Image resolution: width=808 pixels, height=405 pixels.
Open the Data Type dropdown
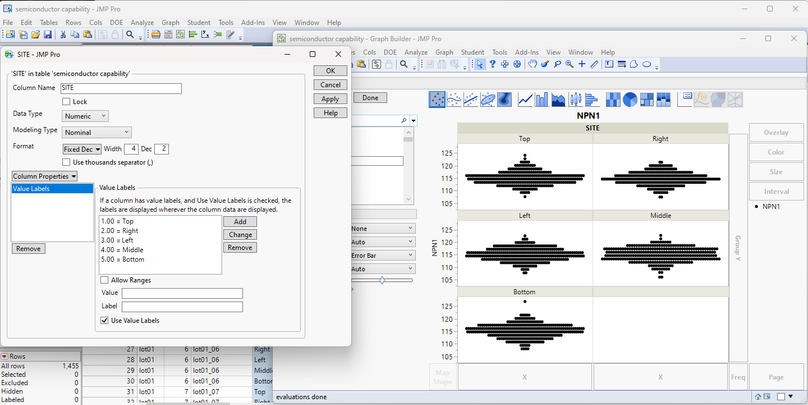pos(85,116)
